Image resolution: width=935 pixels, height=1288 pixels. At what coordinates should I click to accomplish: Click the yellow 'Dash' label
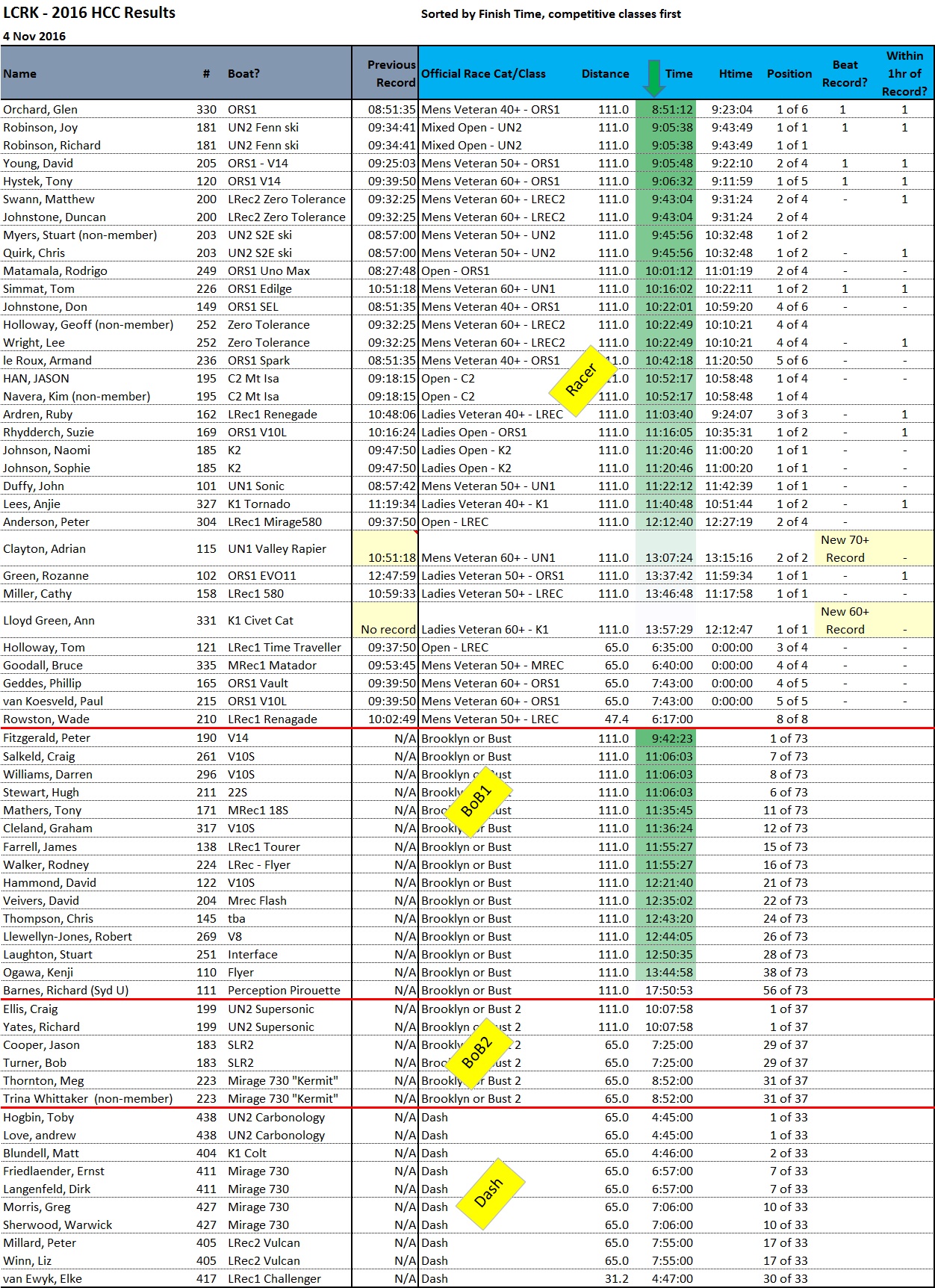[489, 1194]
